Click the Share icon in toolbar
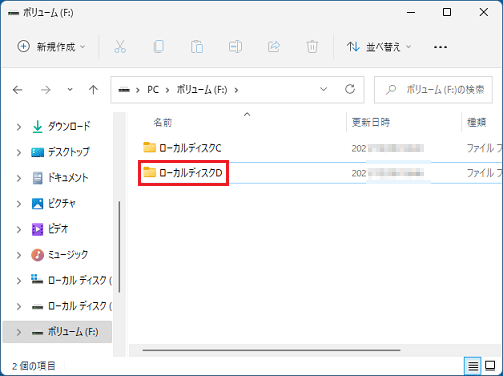This screenshot has width=503, height=376. (x=274, y=47)
